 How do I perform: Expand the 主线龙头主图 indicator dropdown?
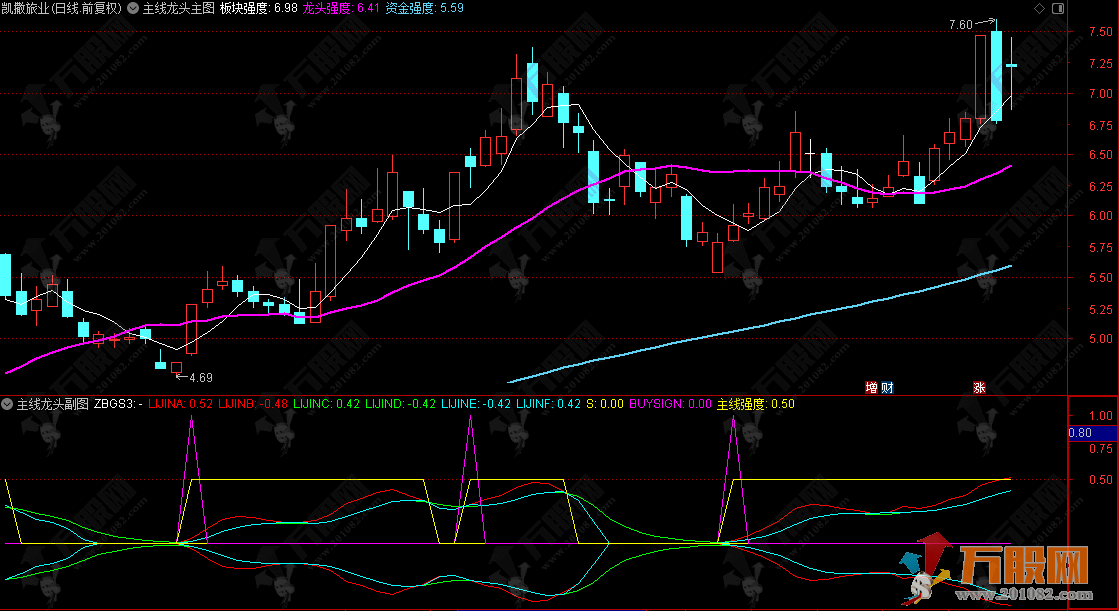coord(134,9)
